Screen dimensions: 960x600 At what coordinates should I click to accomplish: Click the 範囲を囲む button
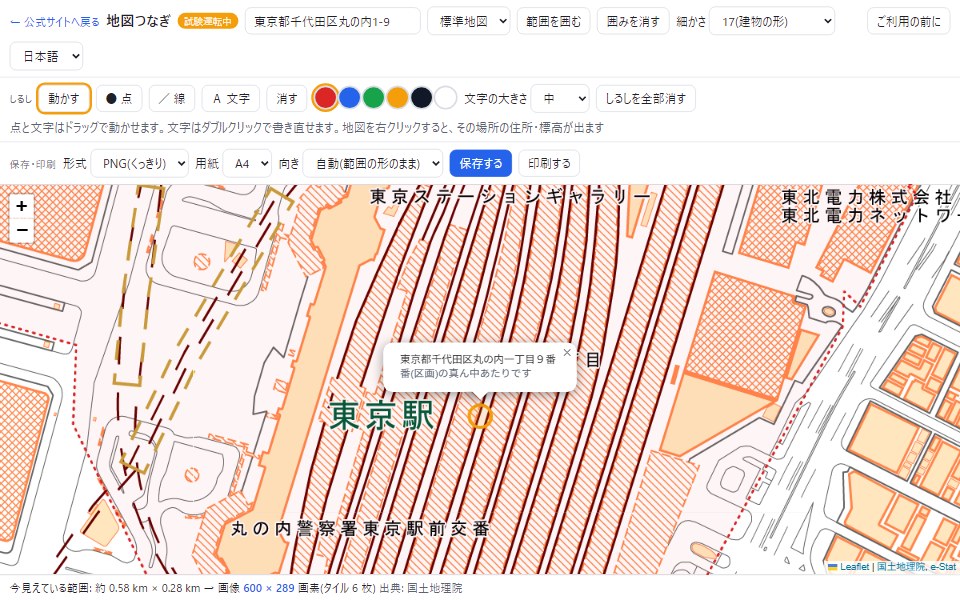click(553, 21)
